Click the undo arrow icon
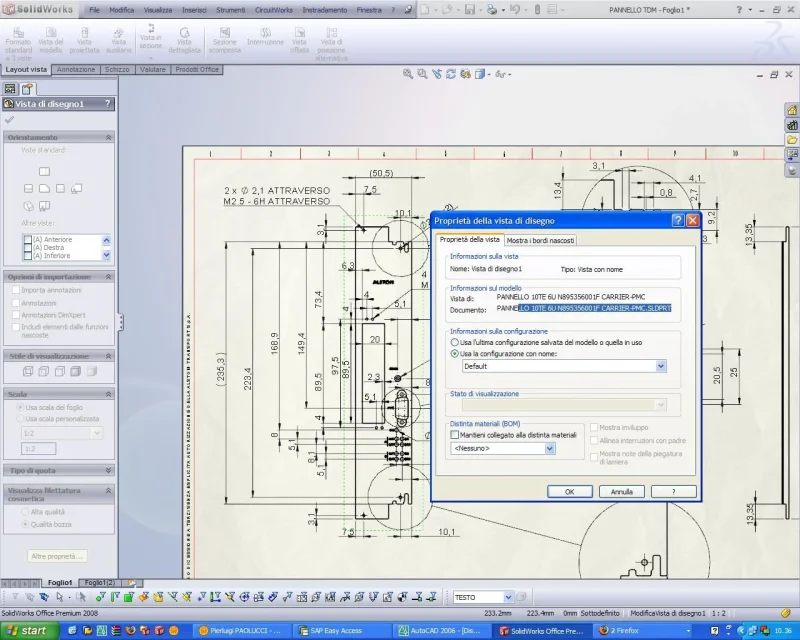Viewport: 800px width, 640px height. point(514,10)
